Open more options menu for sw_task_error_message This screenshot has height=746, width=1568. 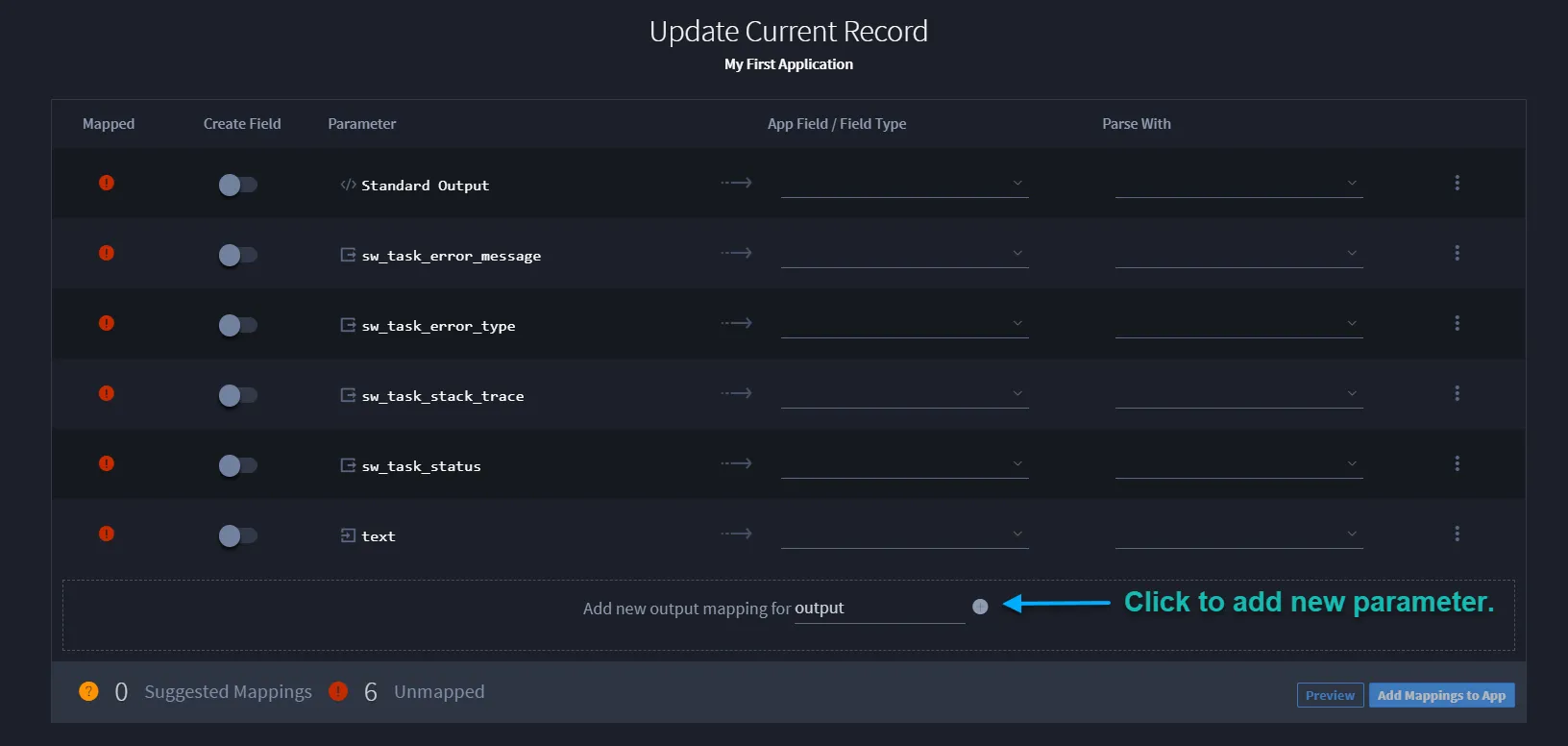click(1457, 253)
